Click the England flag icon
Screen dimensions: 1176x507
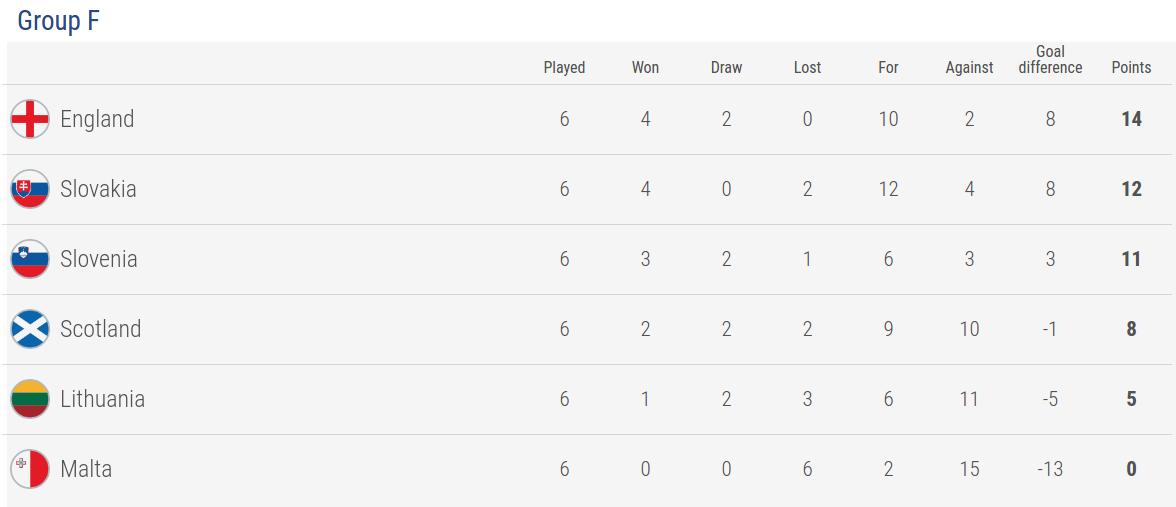30,119
